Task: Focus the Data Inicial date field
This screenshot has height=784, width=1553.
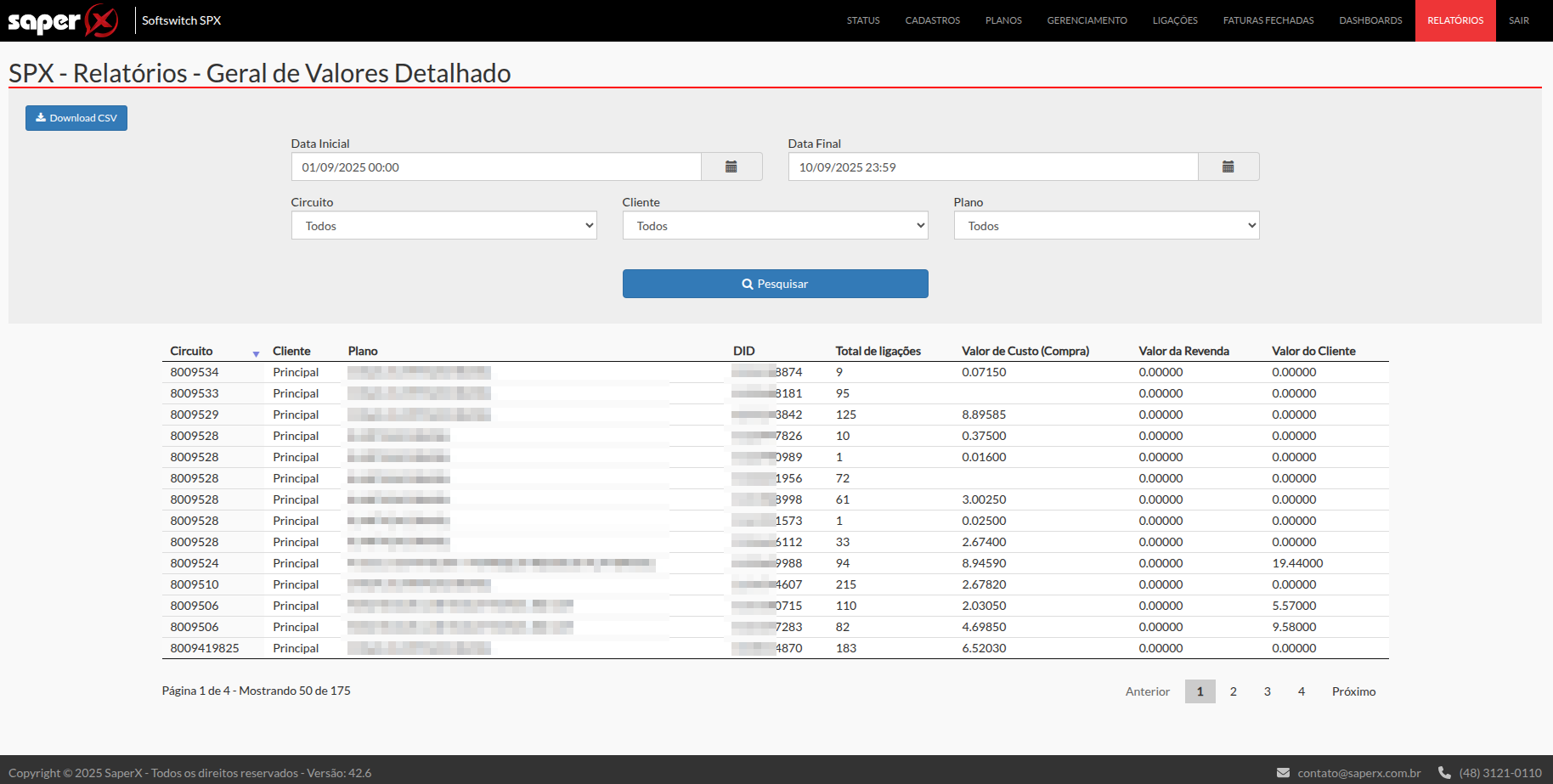Action: point(496,166)
